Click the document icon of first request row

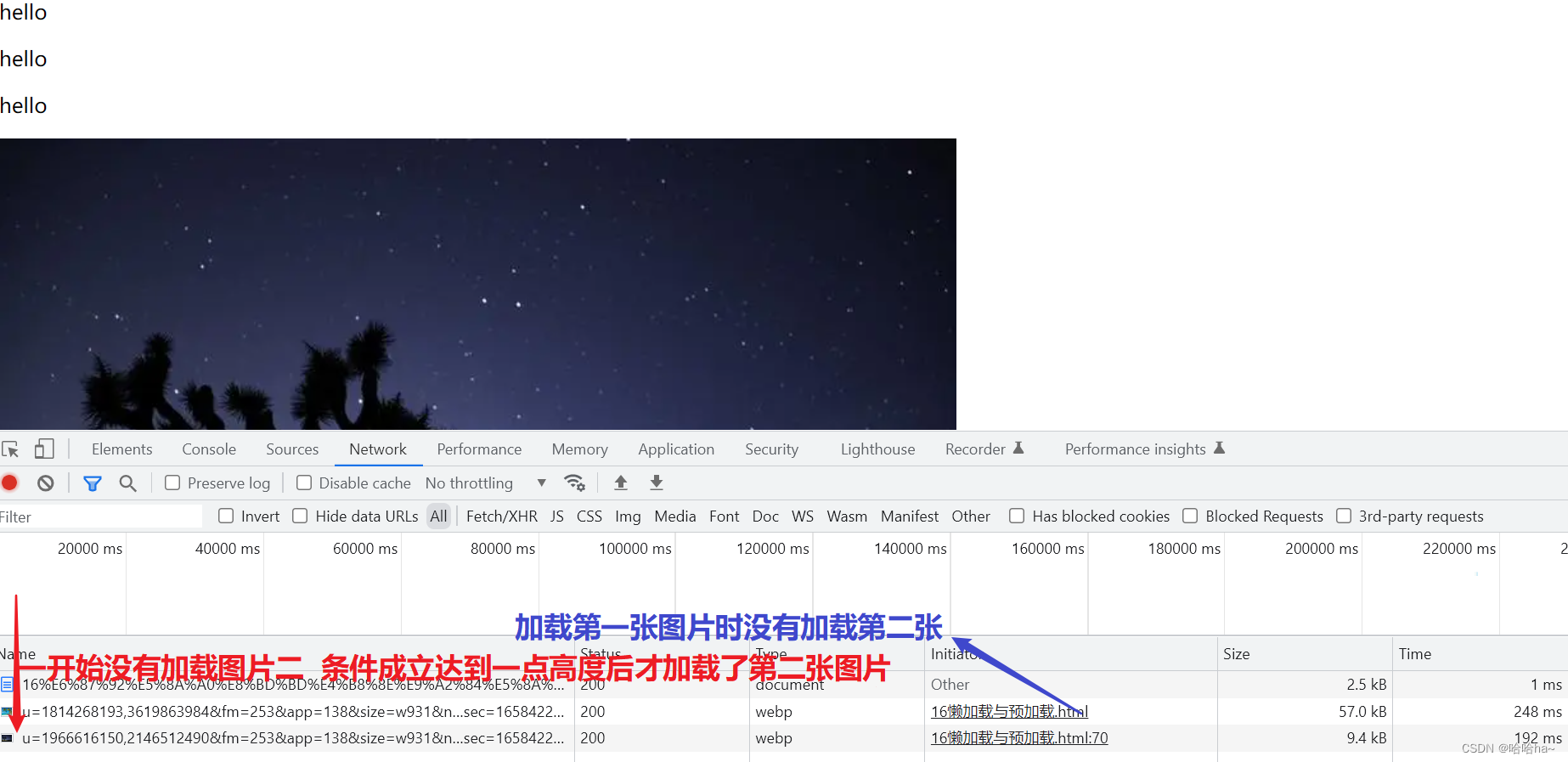click(8, 684)
